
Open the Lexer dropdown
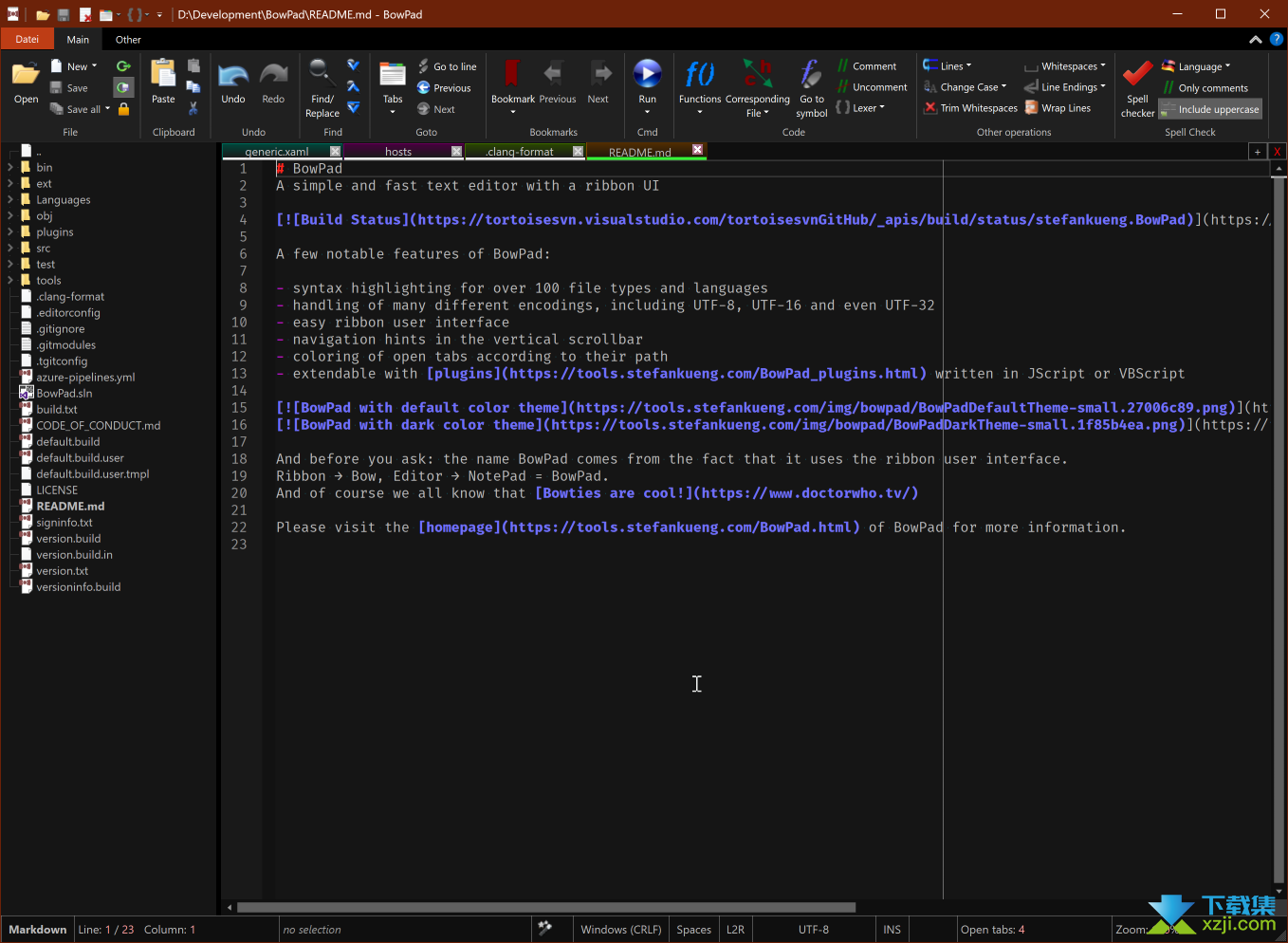pos(860,108)
